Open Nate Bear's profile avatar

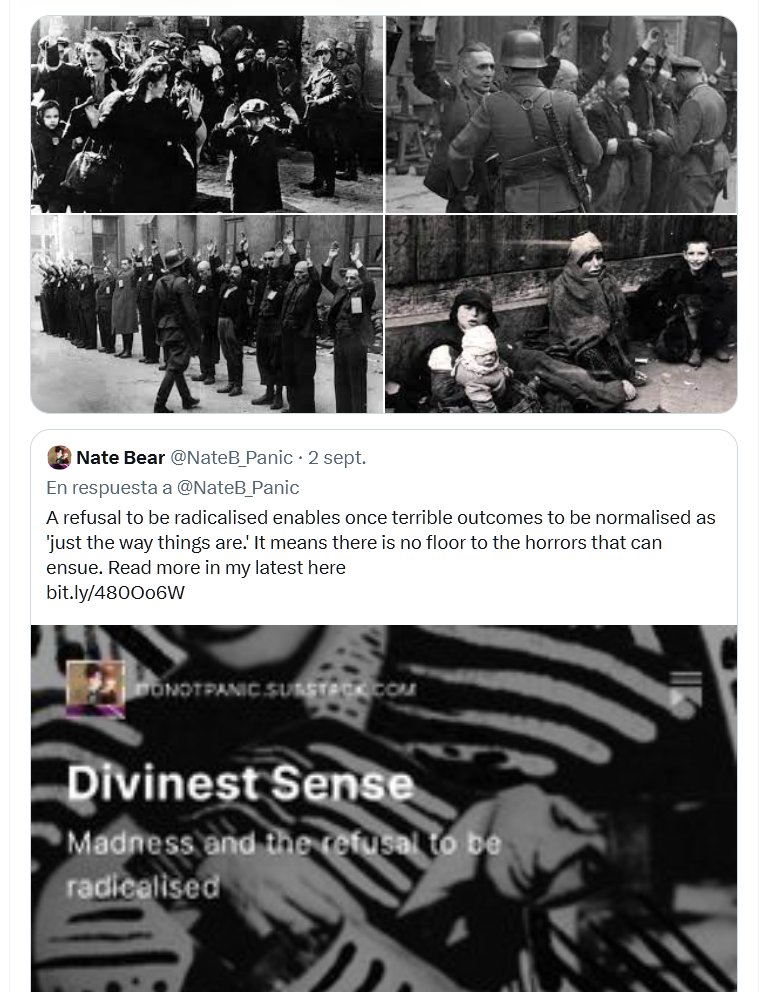pos(59,457)
